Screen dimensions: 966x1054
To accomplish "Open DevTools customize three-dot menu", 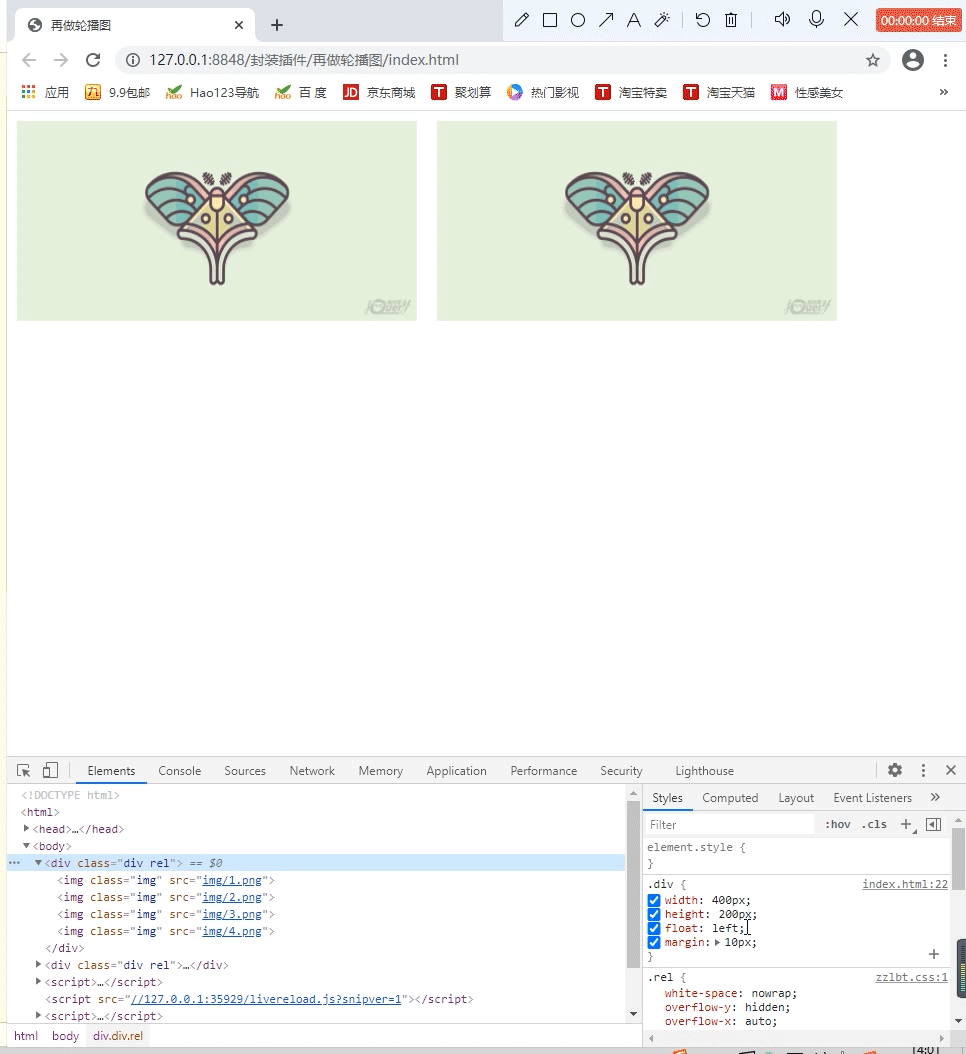I will point(923,770).
